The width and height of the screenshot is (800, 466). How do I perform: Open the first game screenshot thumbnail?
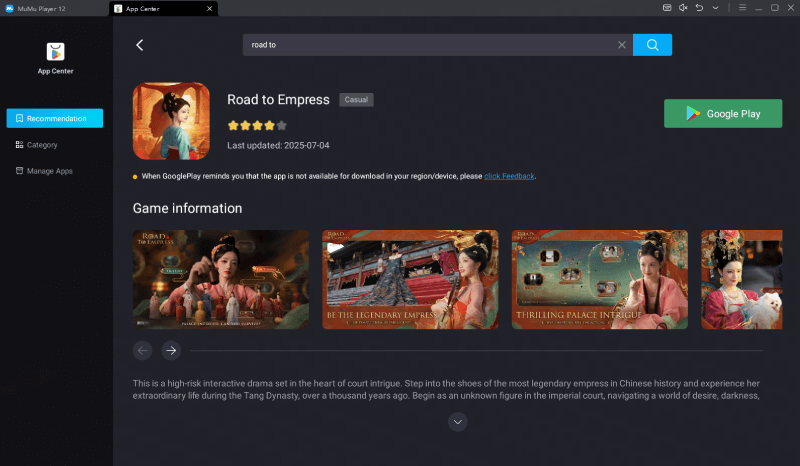(x=220, y=279)
